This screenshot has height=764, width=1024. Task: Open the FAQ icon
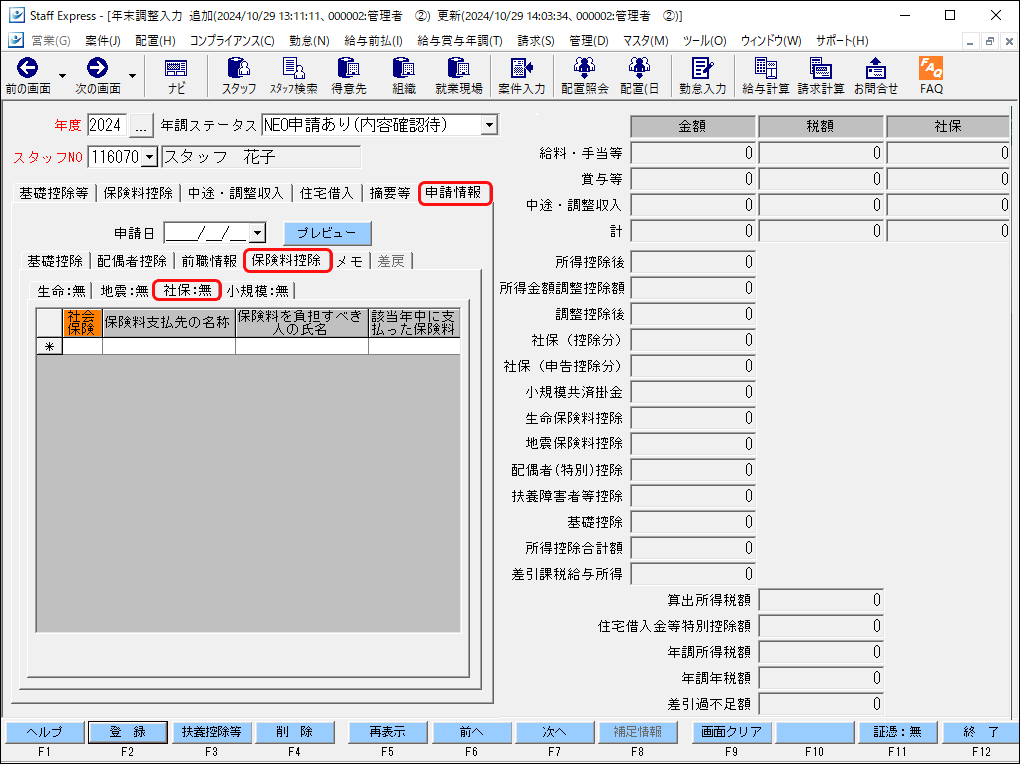[931, 76]
